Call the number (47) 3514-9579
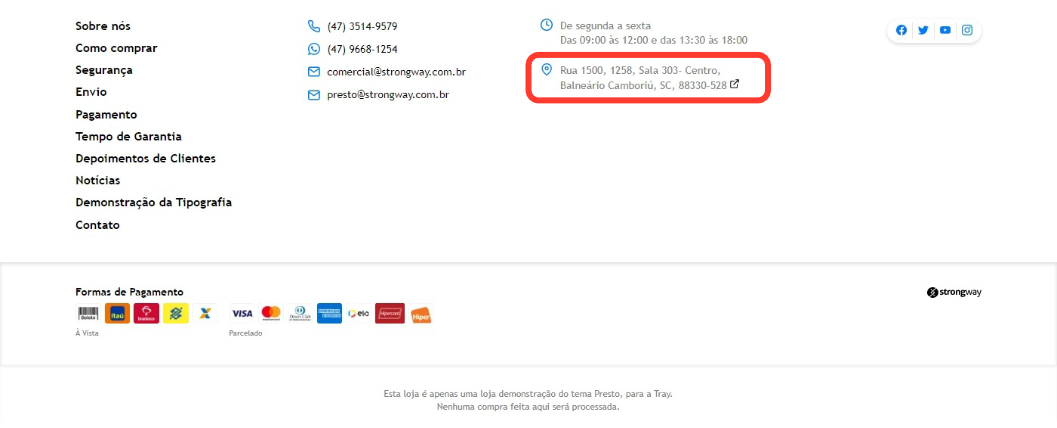Image resolution: width=1057 pixels, height=428 pixels. point(362,27)
